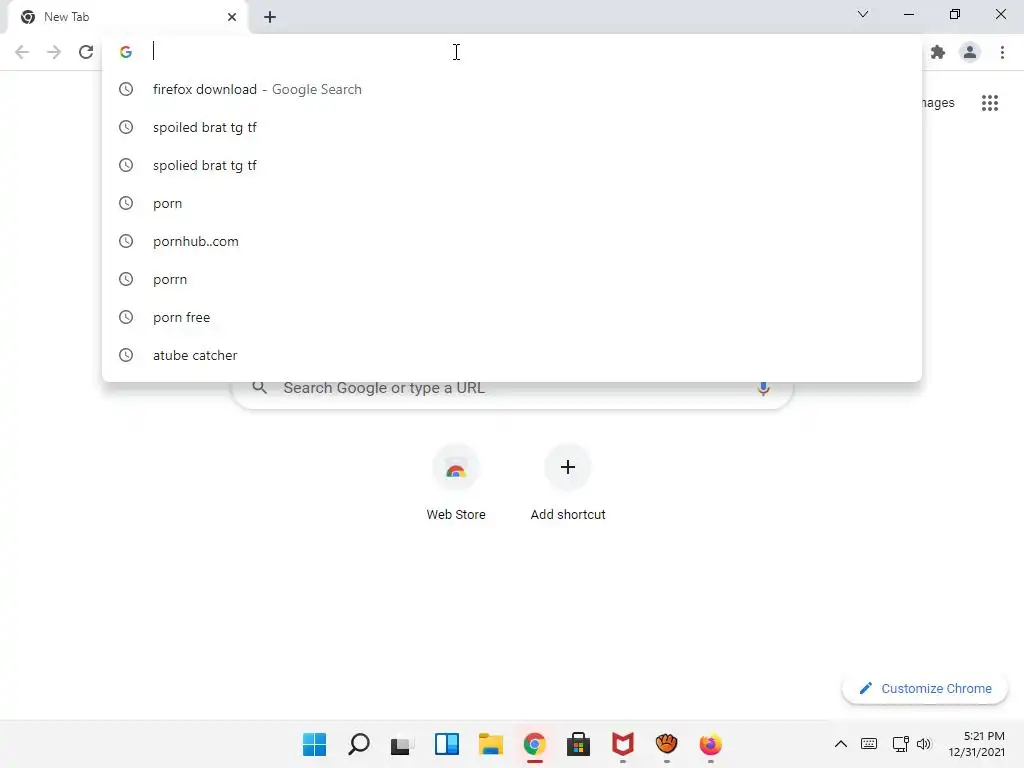This screenshot has width=1024, height=768.
Task: Select the 'firefox download' suggestion
Action: [512, 89]
